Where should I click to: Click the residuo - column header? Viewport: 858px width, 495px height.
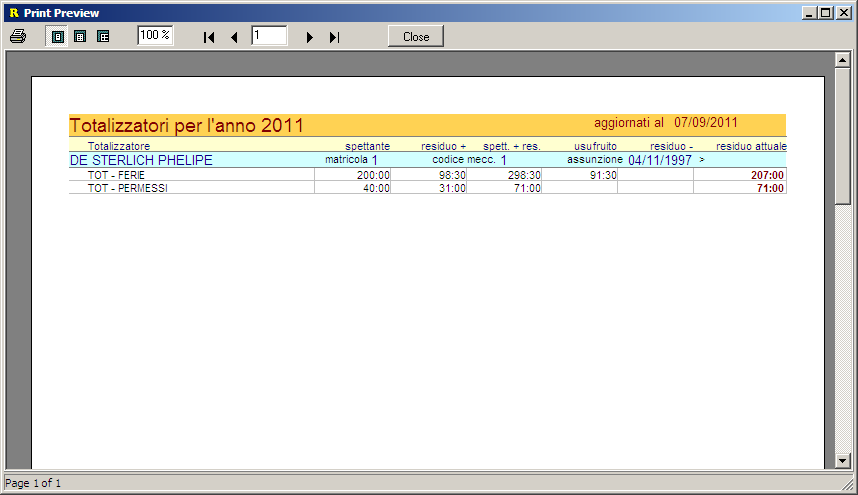click(671, 146)
